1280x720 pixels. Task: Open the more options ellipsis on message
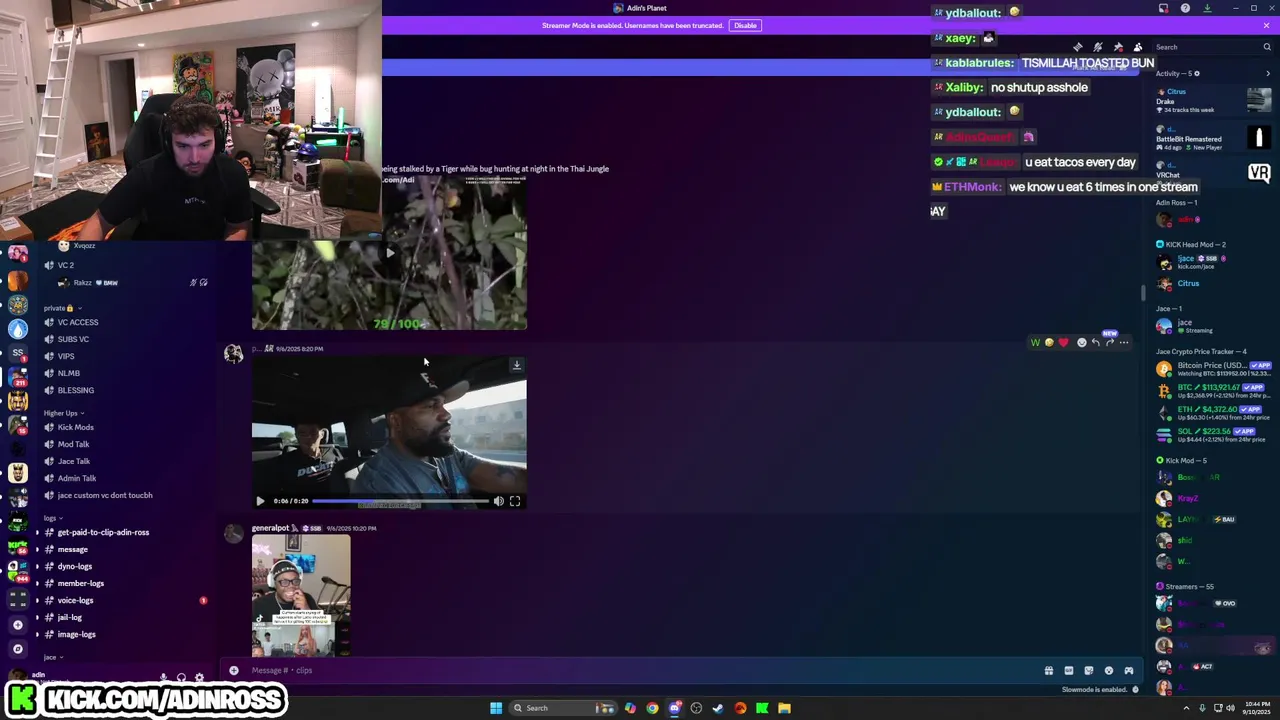(x=1124, y=342)
